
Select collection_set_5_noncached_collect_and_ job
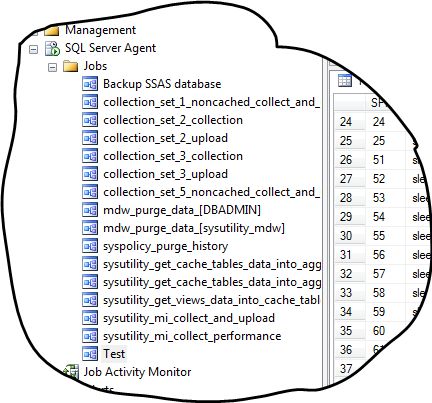[x=211, y=192]
